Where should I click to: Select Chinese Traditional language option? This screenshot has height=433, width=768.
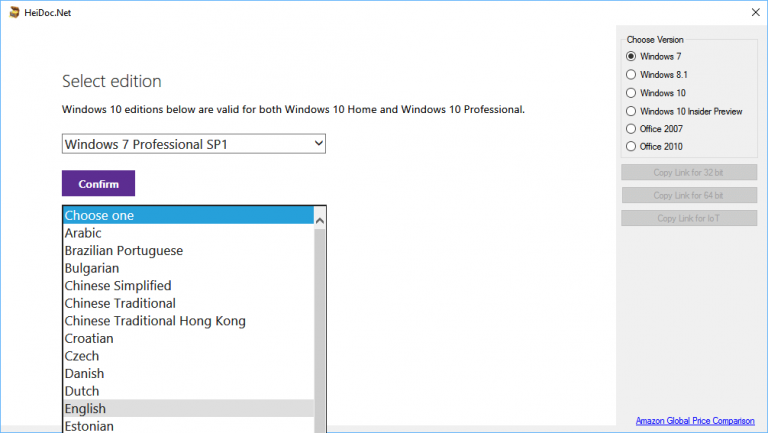(189, 303)
